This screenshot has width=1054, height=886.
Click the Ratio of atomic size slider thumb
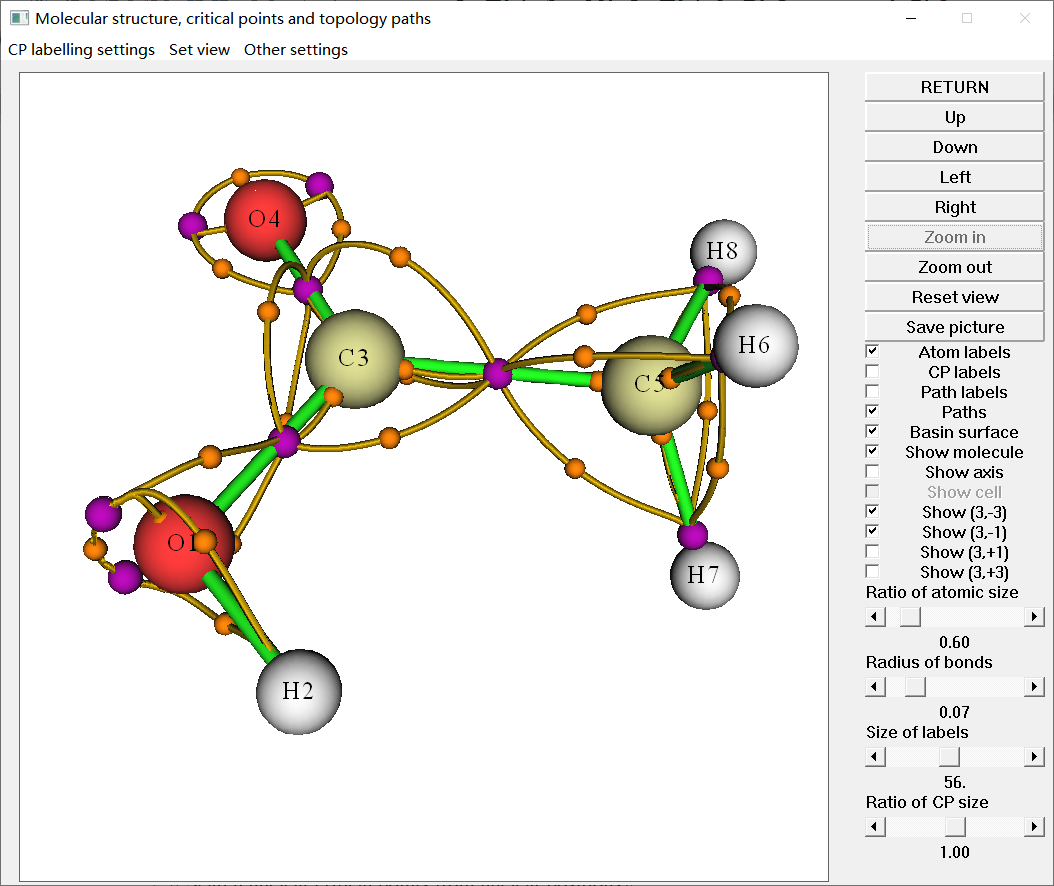[910, 616]
